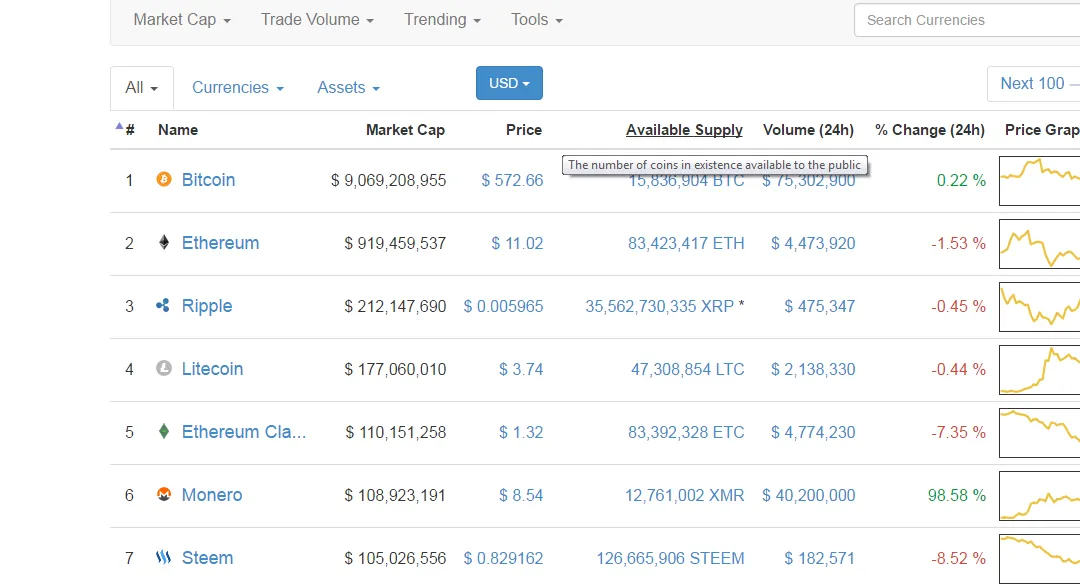This screenshot has height=585, width=1080.
Task: Click the Search Currencies input field
Action: tap(967, 20)
